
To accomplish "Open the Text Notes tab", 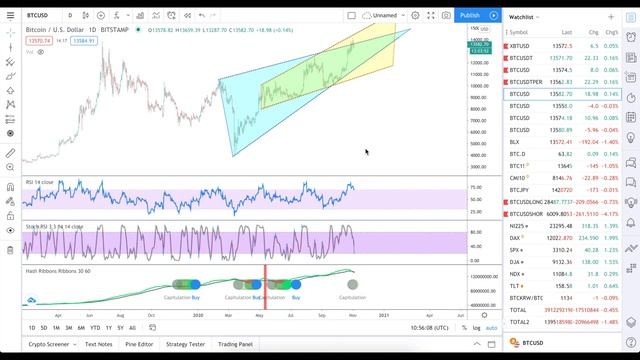I will pos(98,344).
